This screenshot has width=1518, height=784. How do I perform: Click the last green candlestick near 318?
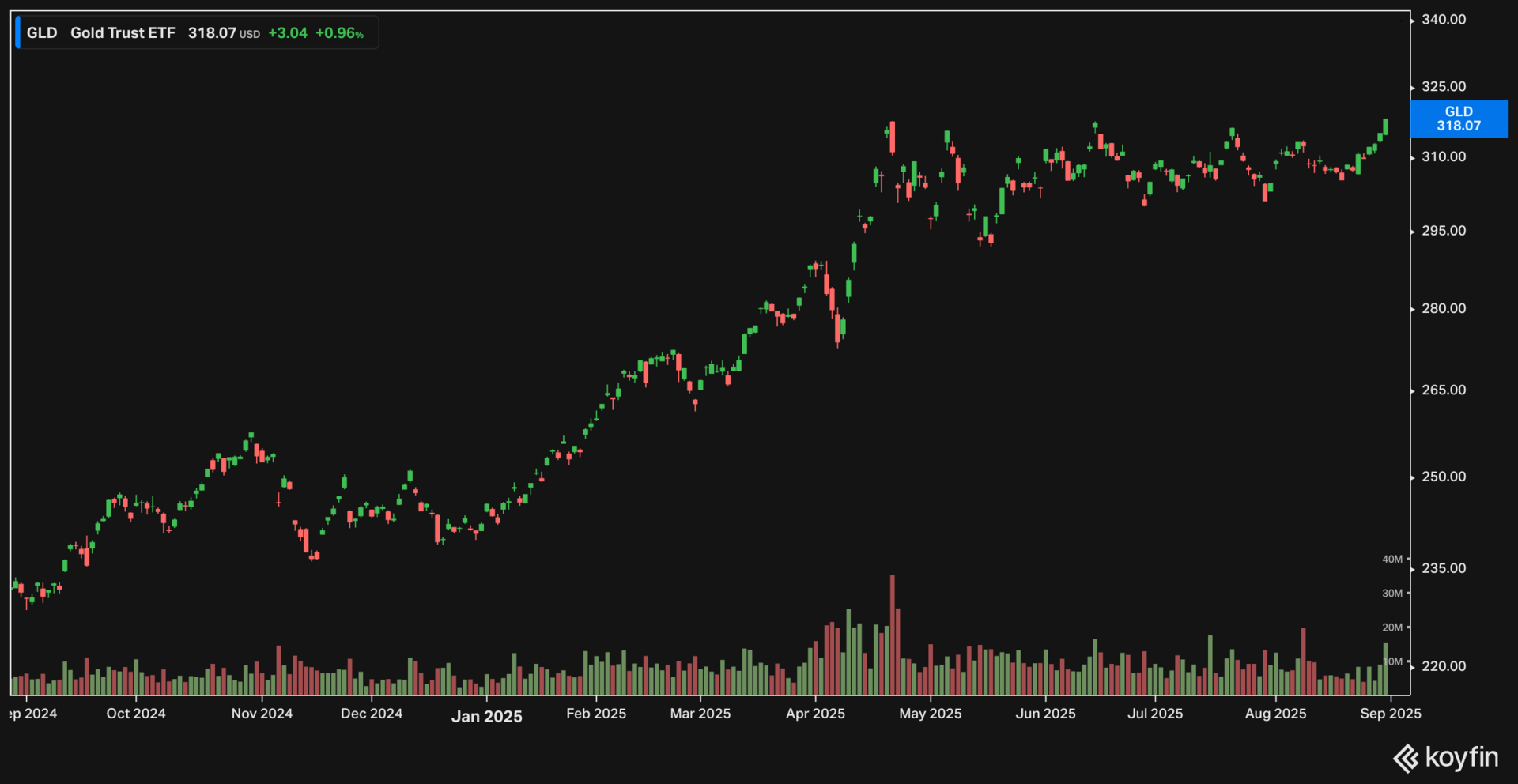click(1385, 126)
